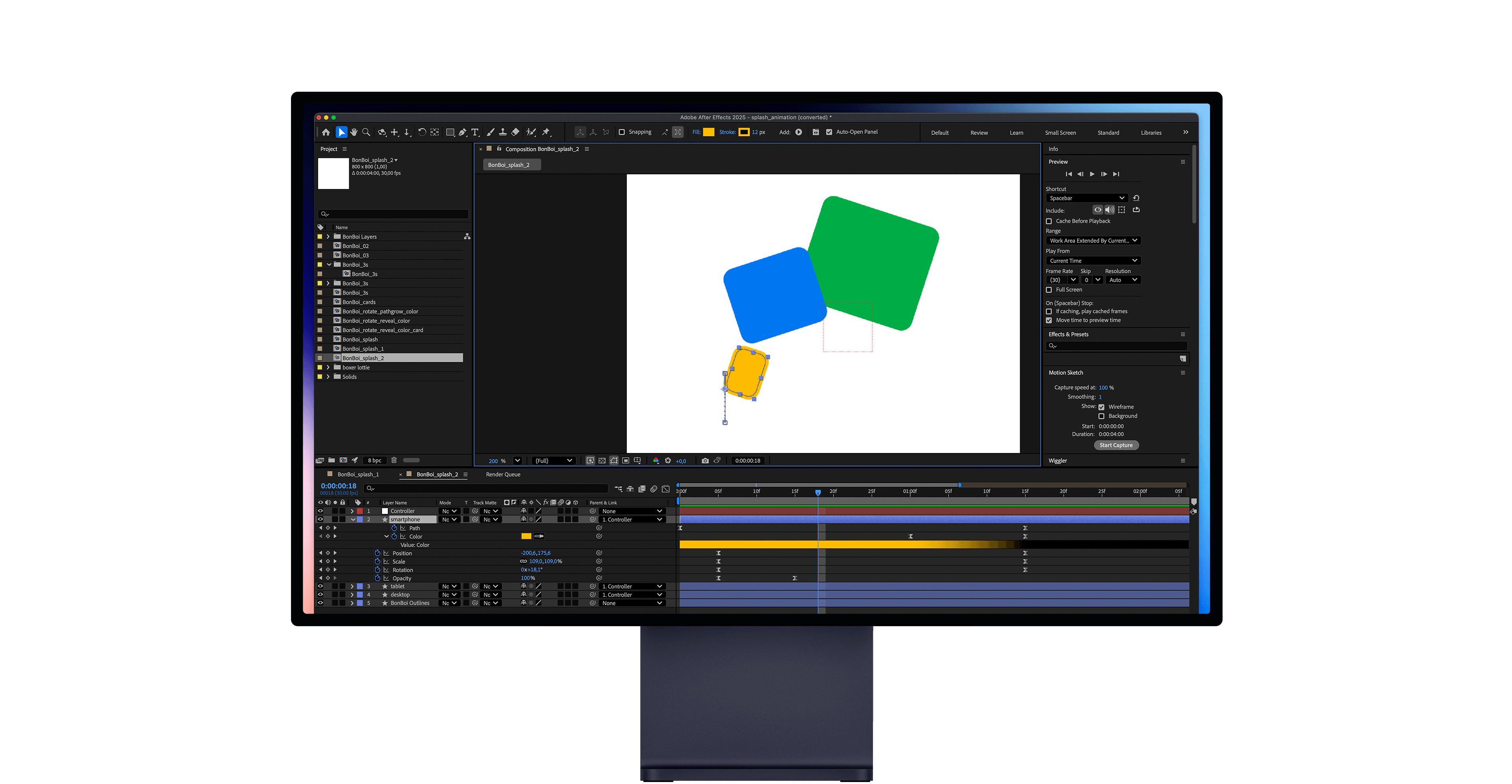Screen dimensions: 1512x784
Task: Take snapshot with the camera icon
Action: pyautogui.click(x=705, y=460)
